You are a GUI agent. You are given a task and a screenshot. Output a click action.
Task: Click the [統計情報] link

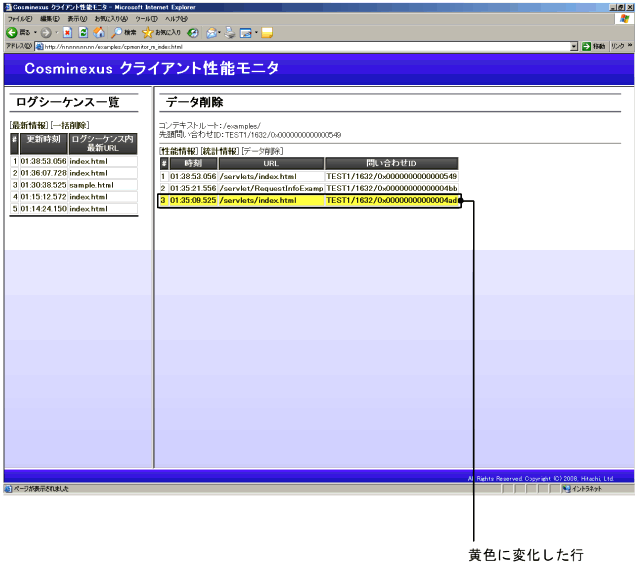(x=220, y=151)
